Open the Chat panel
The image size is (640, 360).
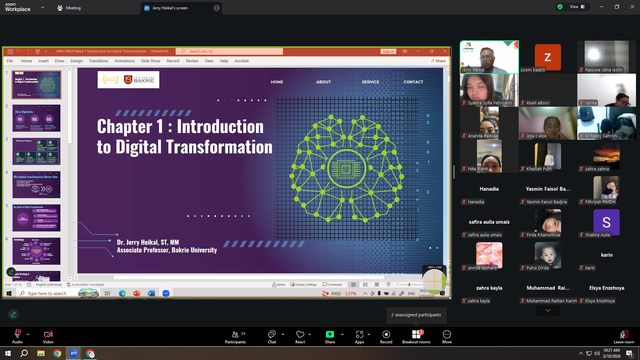pos(272,336)
